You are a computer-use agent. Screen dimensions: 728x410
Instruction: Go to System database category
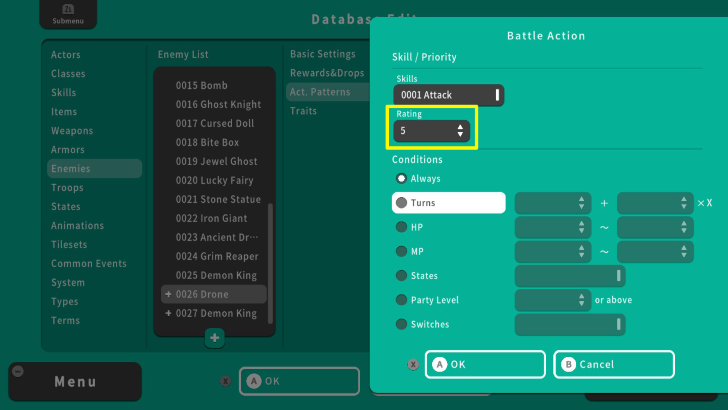pos(68,283)
